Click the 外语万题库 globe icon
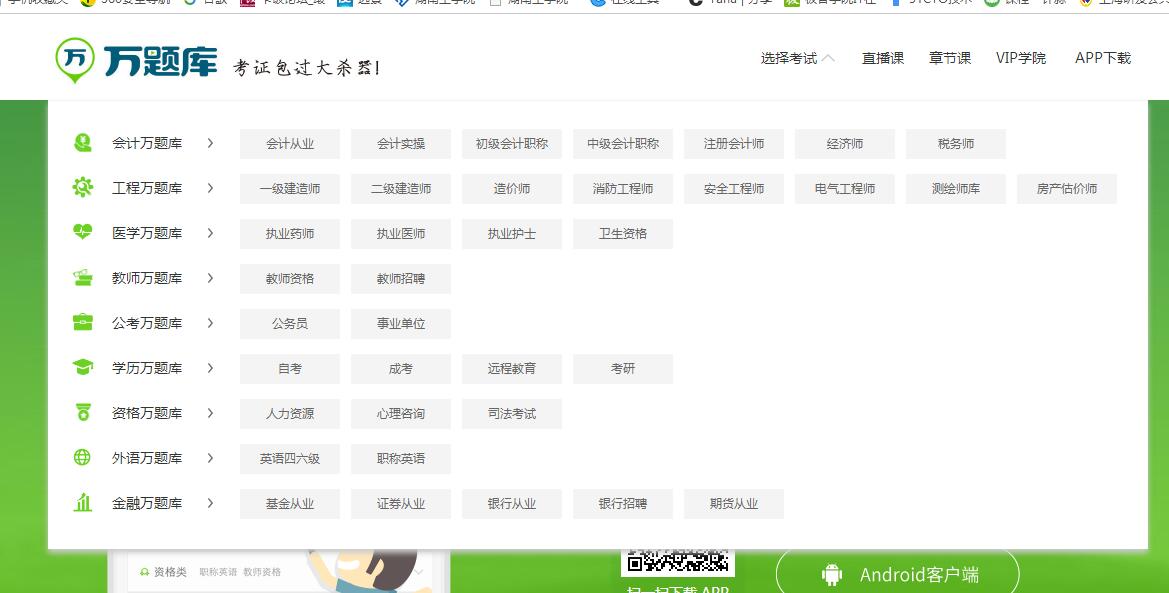 [x=83, y=458]
